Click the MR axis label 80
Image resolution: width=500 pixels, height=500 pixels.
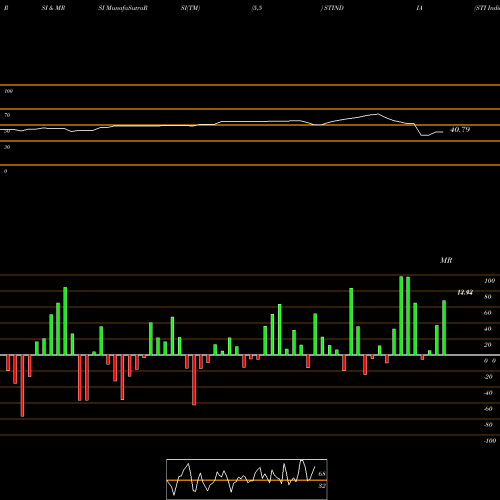tap(488, 297)
